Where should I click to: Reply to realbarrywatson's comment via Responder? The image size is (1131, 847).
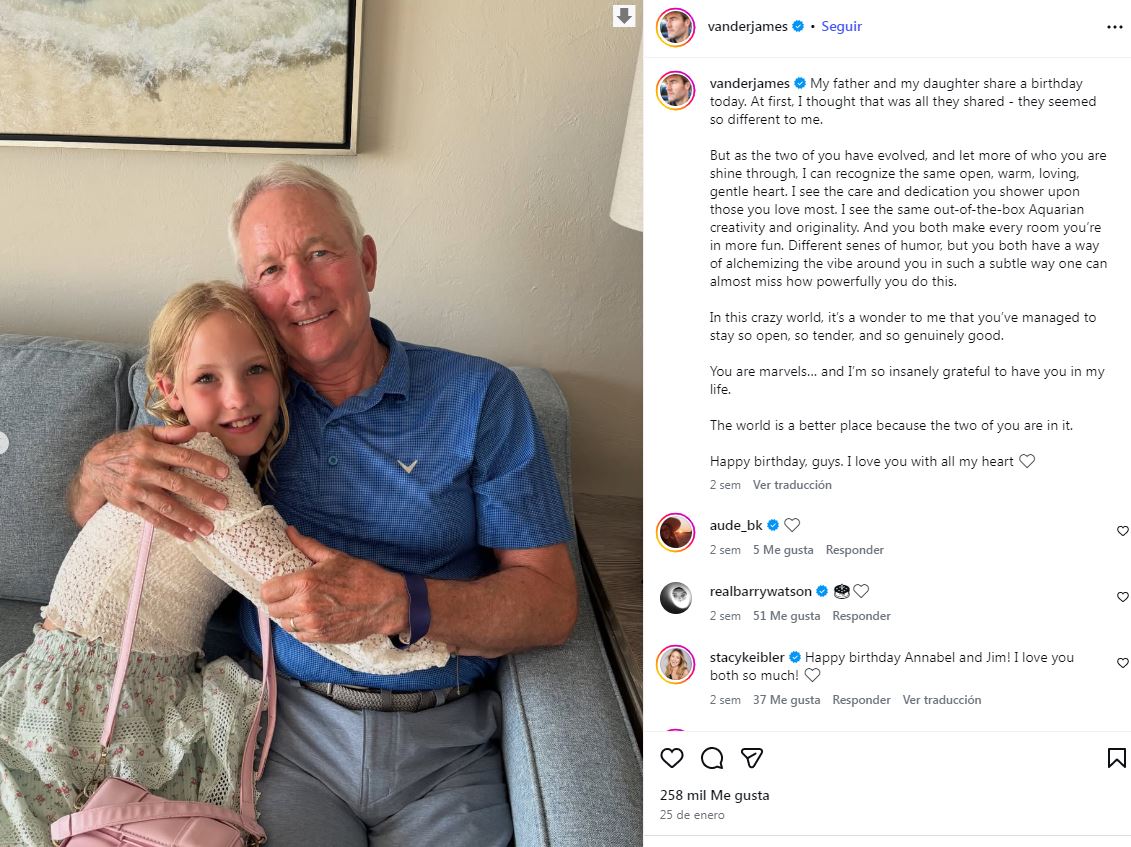[x=861, y=615]
